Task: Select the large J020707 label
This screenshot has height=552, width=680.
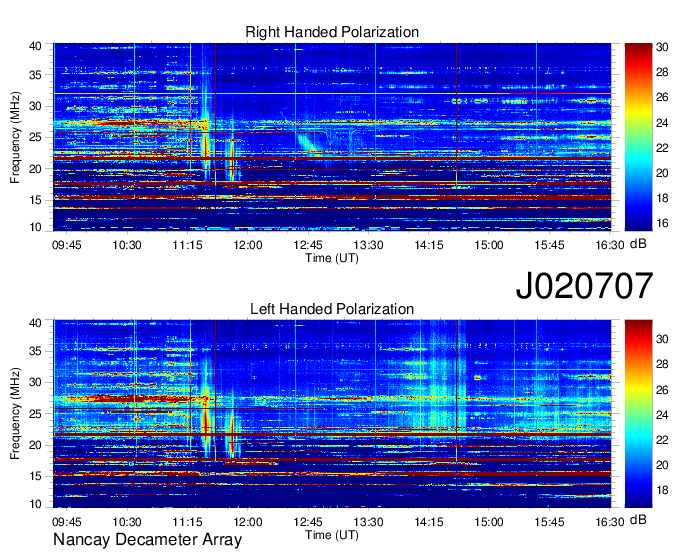Action: click(x=584, y=286)
